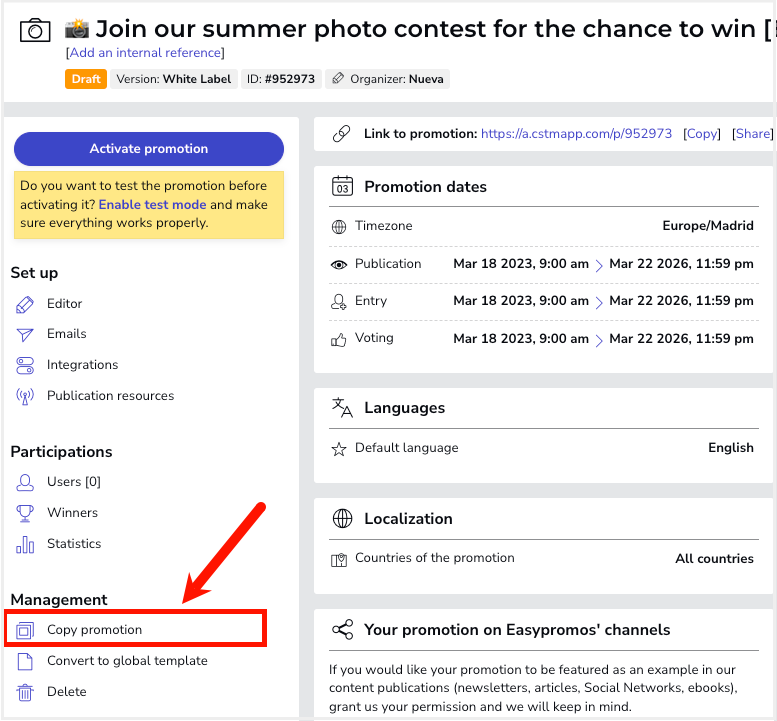
Task: Click the Promotion dates calendar icon
Action: click(x=342, y=186)
